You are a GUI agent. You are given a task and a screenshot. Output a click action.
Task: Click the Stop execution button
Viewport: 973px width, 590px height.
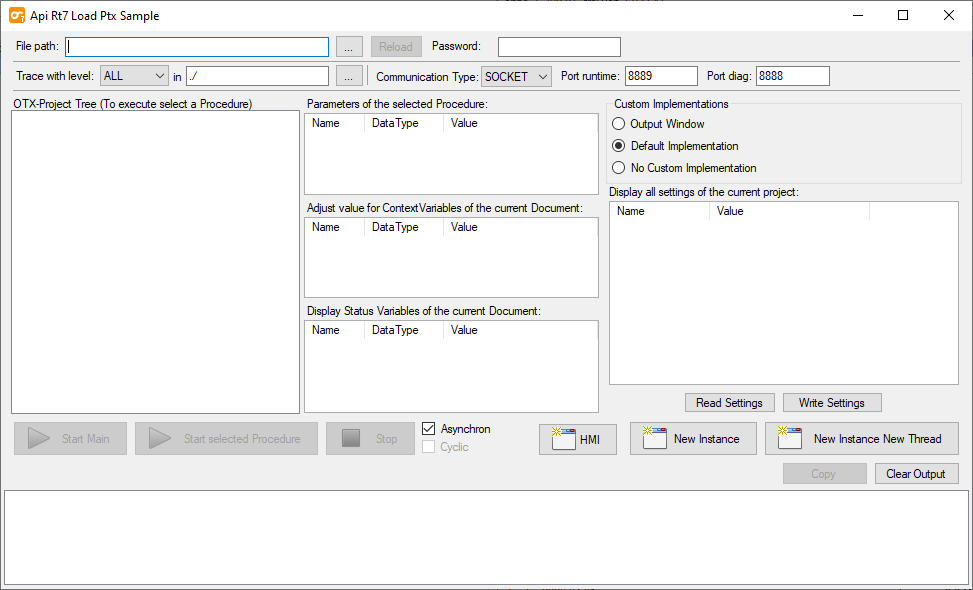coord(370,439)
